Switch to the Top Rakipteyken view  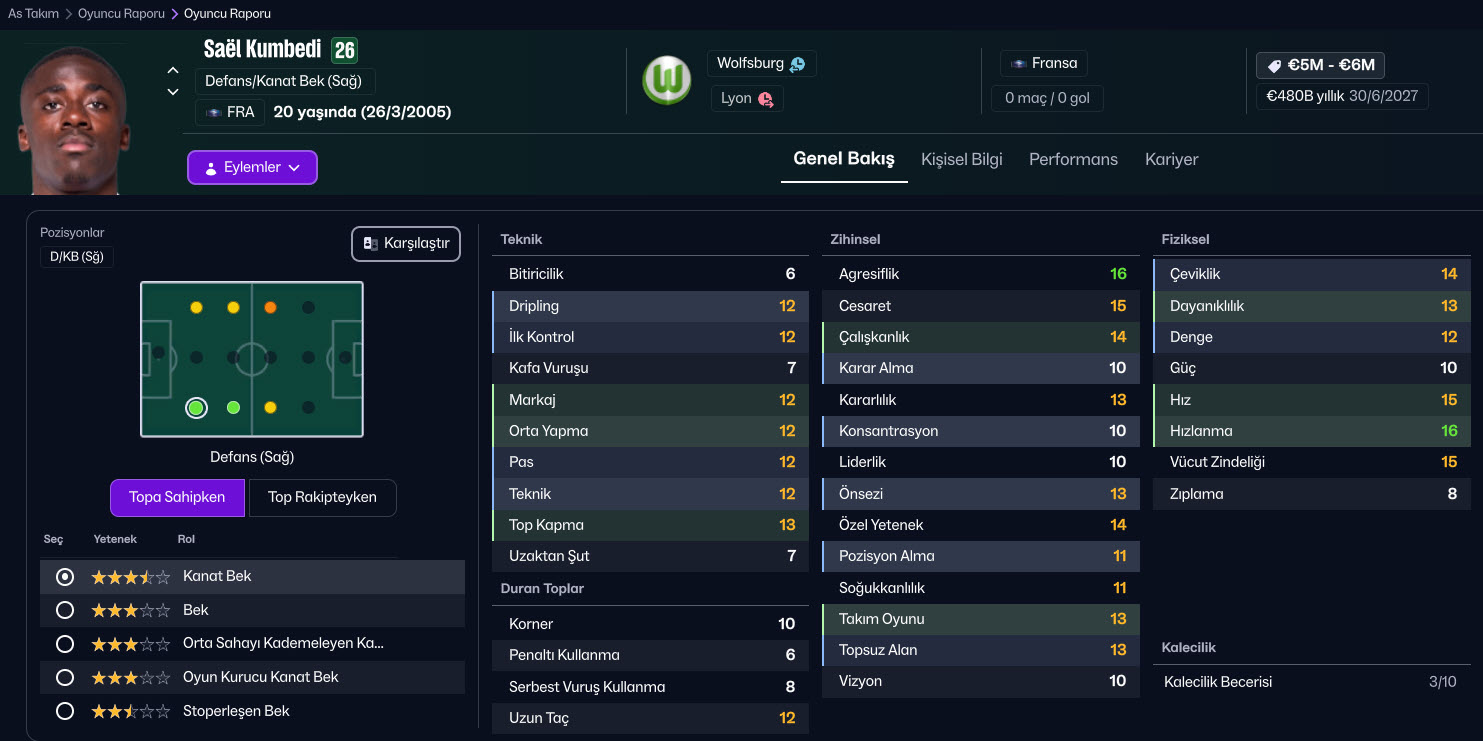click(x=322, y=497)
